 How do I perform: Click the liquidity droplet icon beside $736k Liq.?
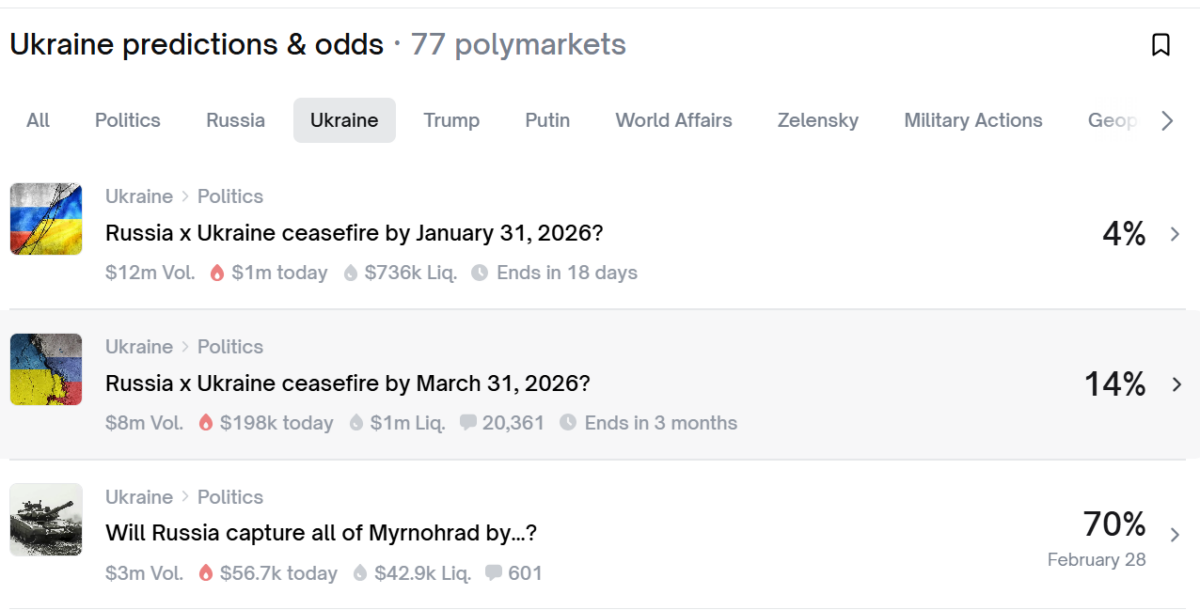(350, 273)
